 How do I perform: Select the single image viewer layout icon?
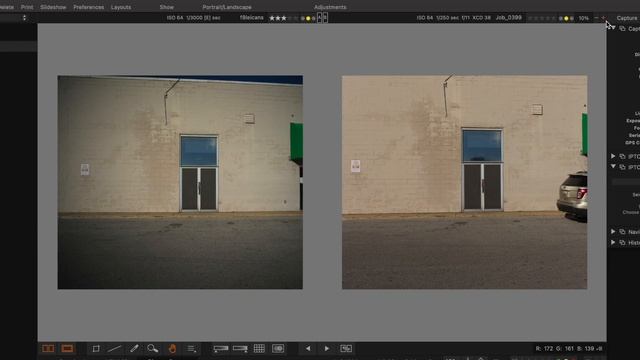tap(67, 349)
